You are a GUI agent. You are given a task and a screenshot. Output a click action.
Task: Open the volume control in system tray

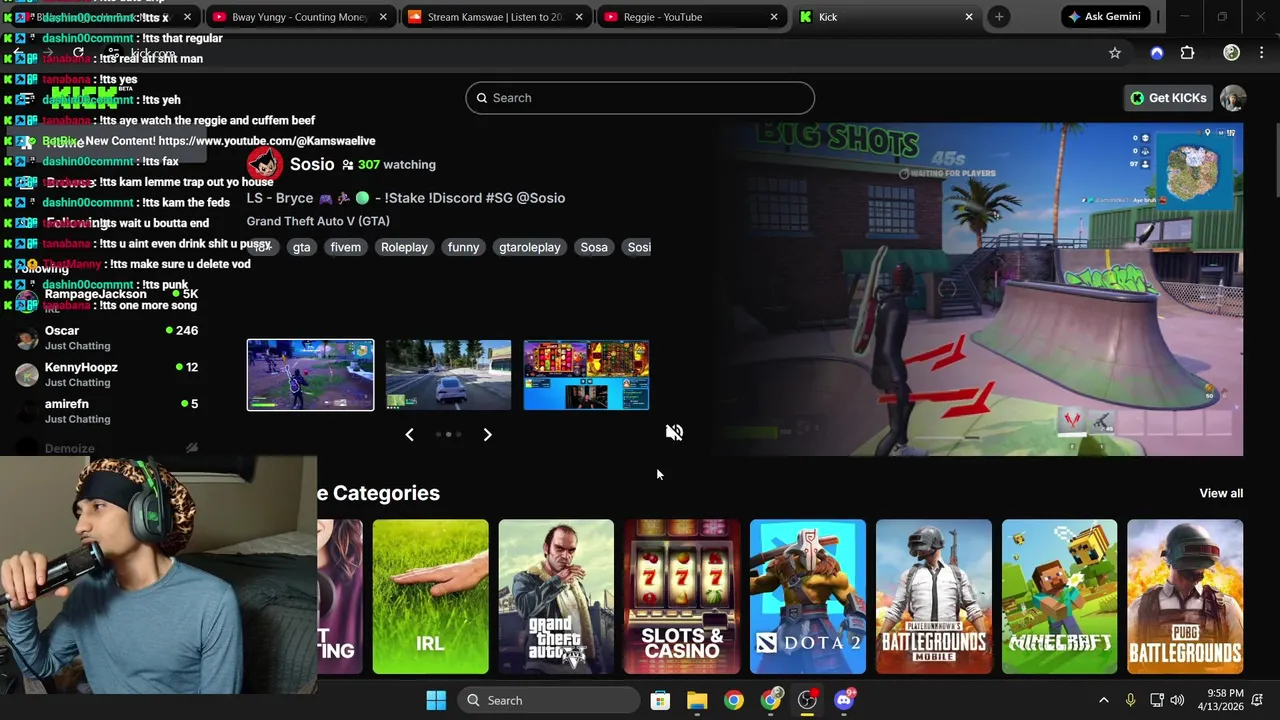1177,701
